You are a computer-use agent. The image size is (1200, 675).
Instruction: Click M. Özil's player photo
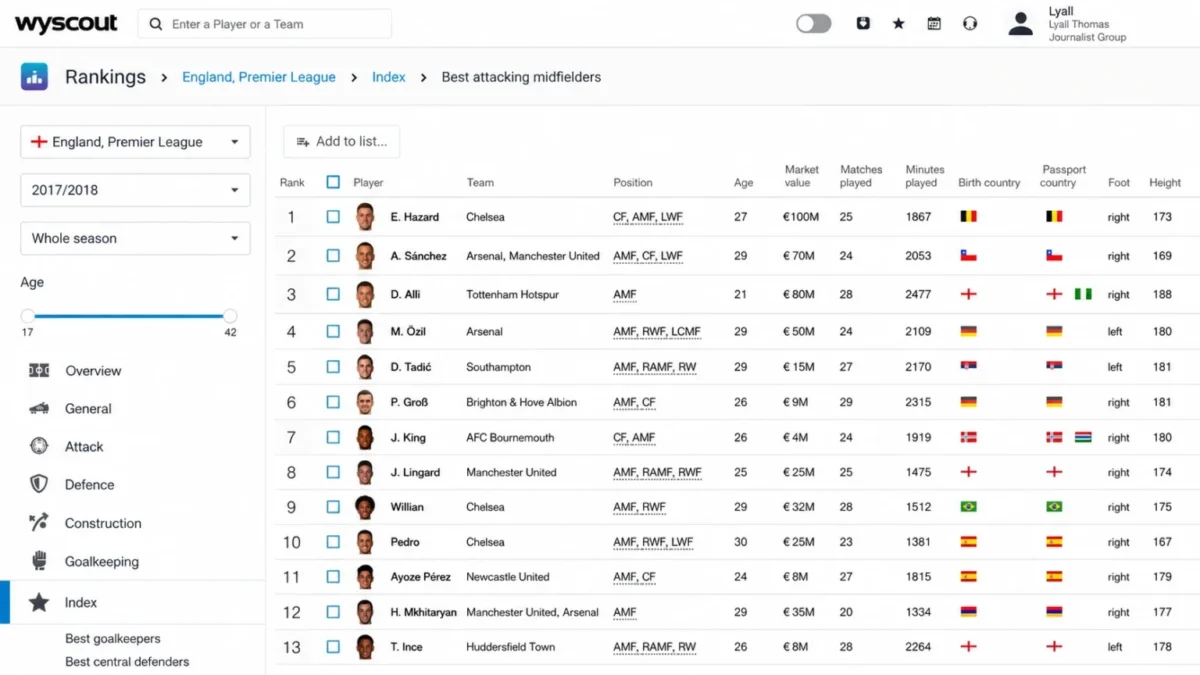click(365, 331)
